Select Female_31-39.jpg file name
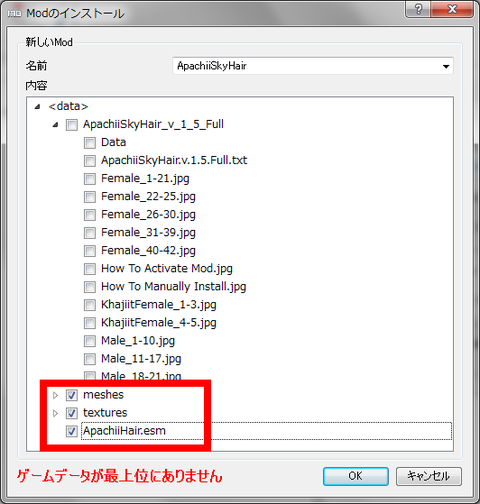 click(148, 233)
